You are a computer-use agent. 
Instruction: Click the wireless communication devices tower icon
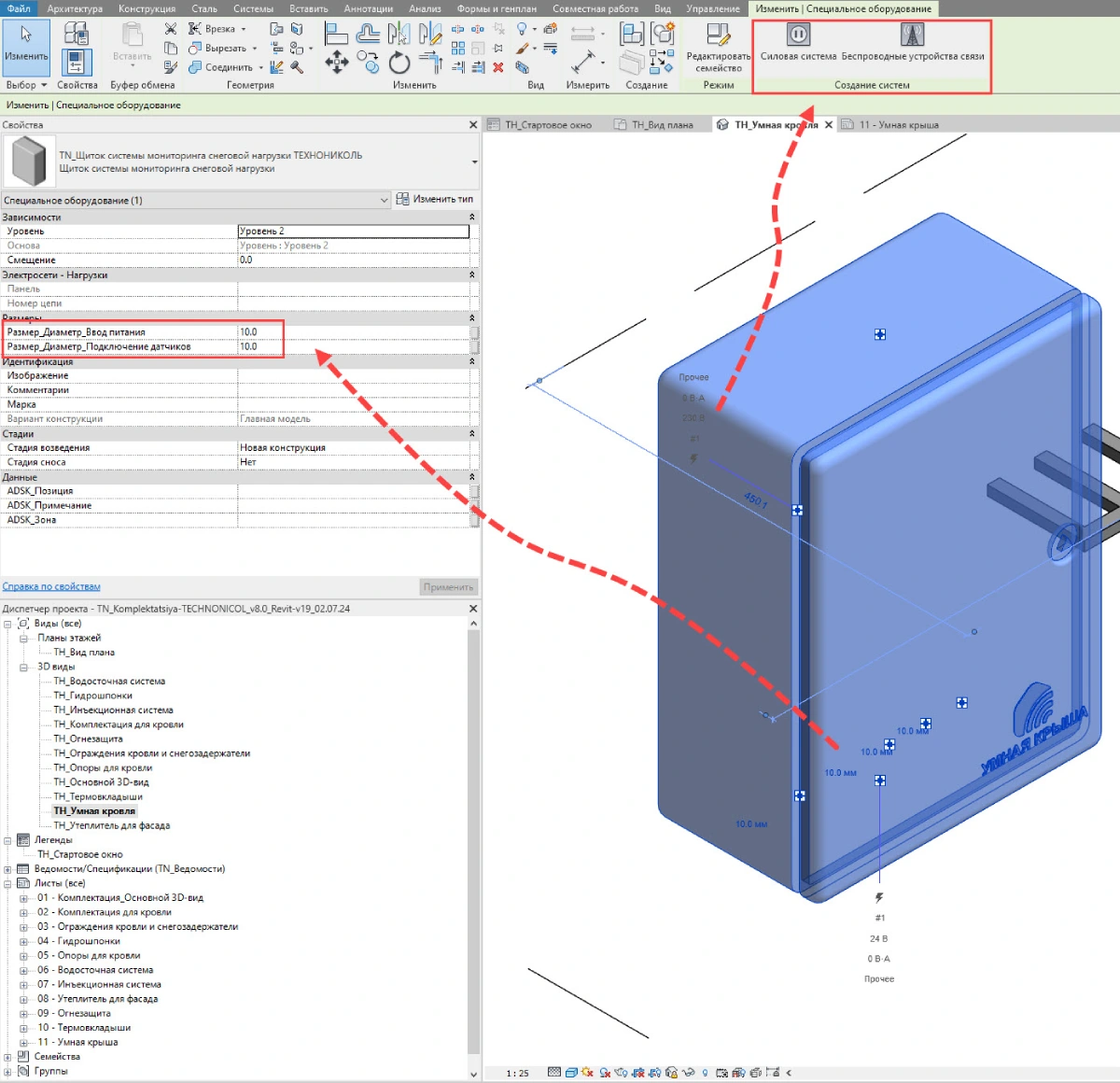[x=912, y=35]
